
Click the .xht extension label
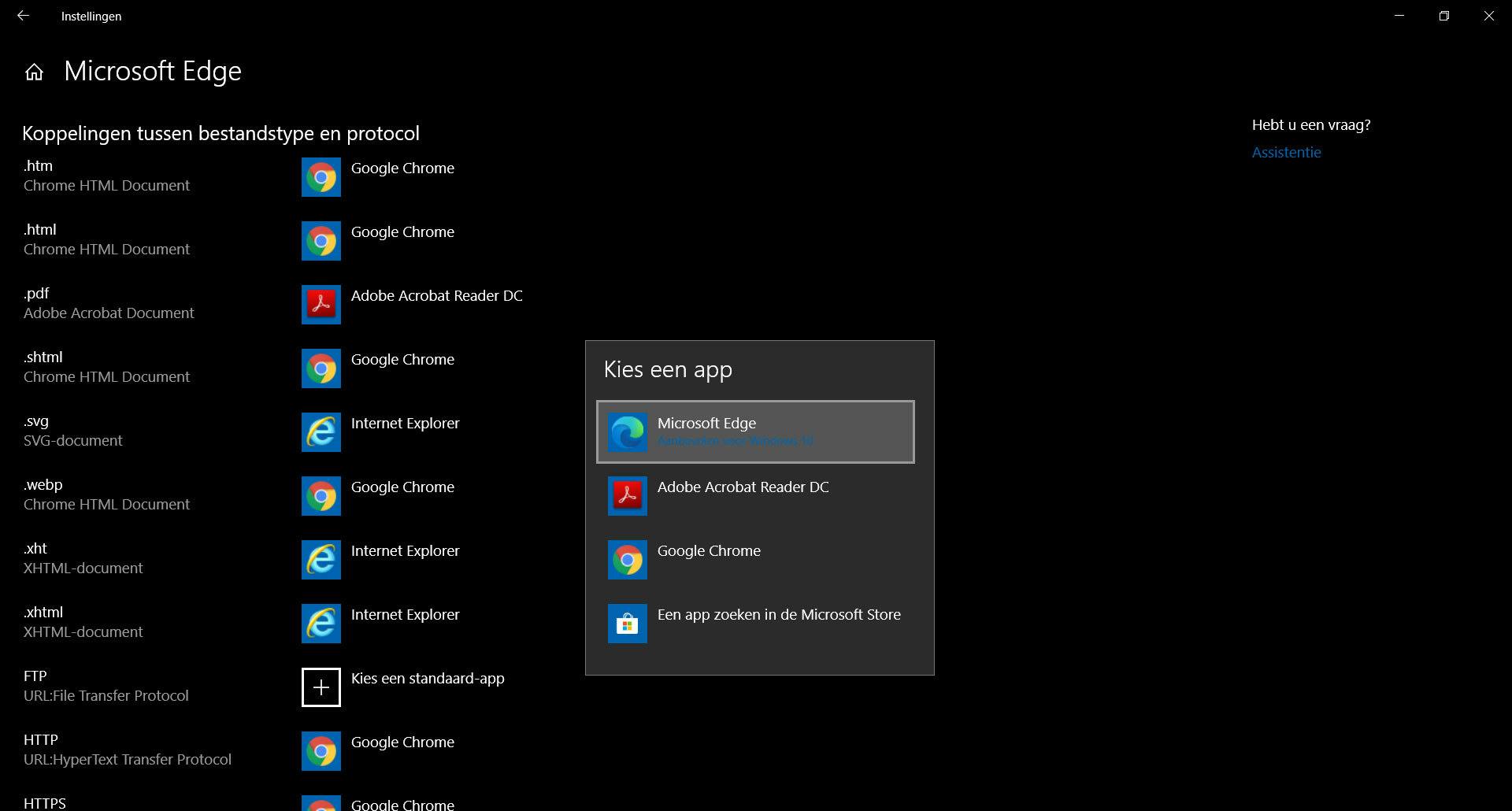click(x=35, y=549)
